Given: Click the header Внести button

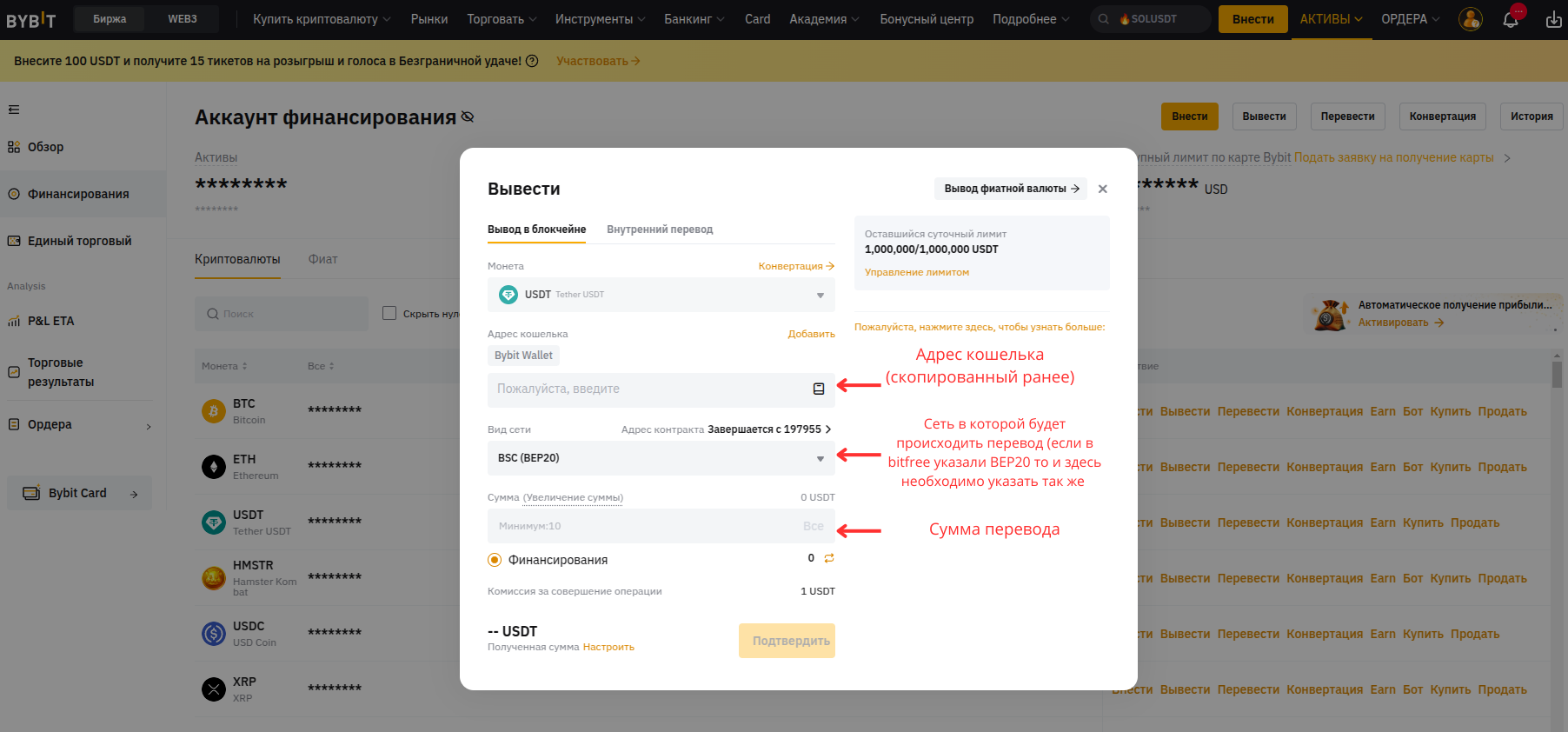Looking at the screenshot, I should click(x=1252, y=19).
